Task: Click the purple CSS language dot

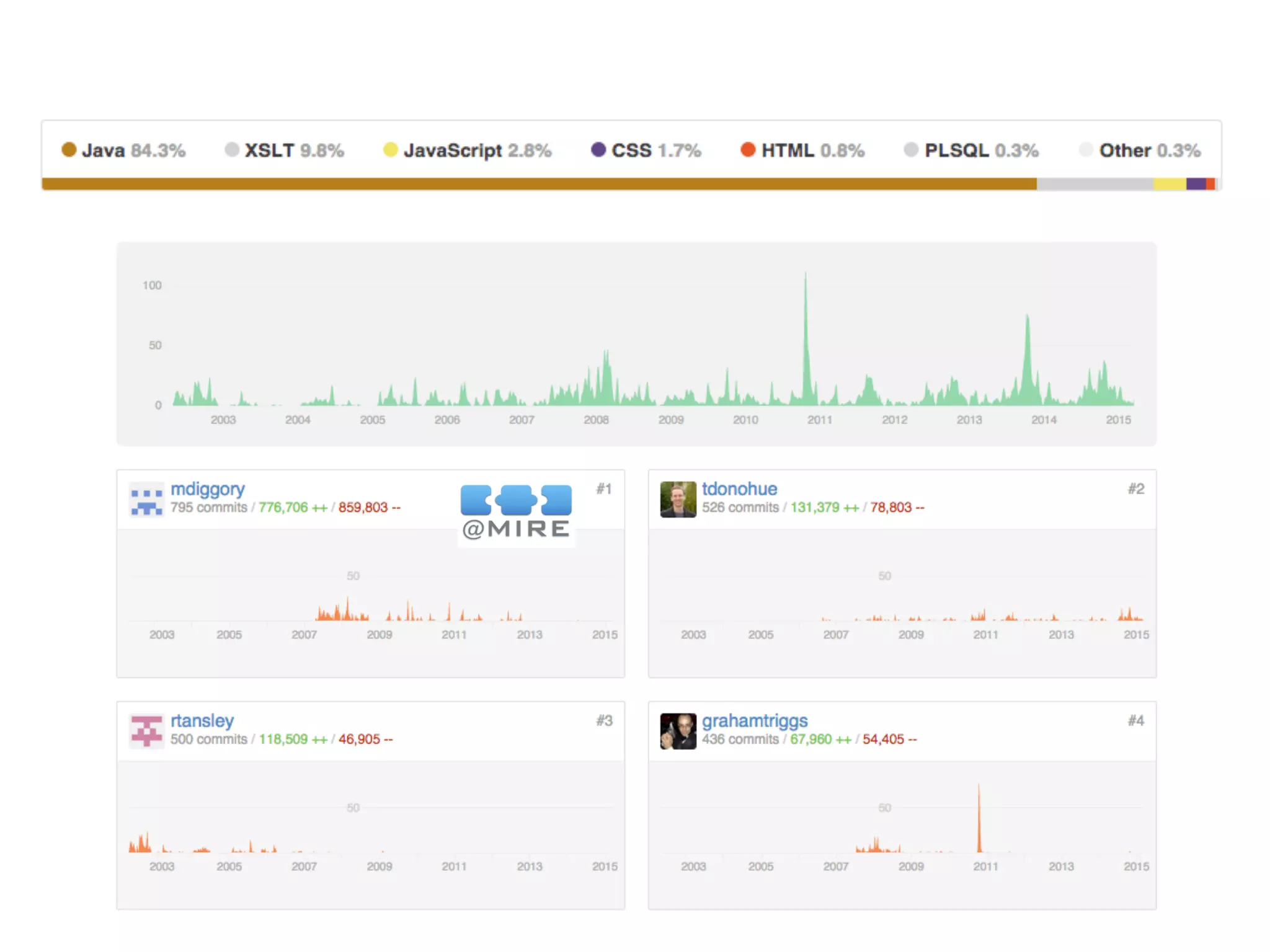Action: pos(598,150)
